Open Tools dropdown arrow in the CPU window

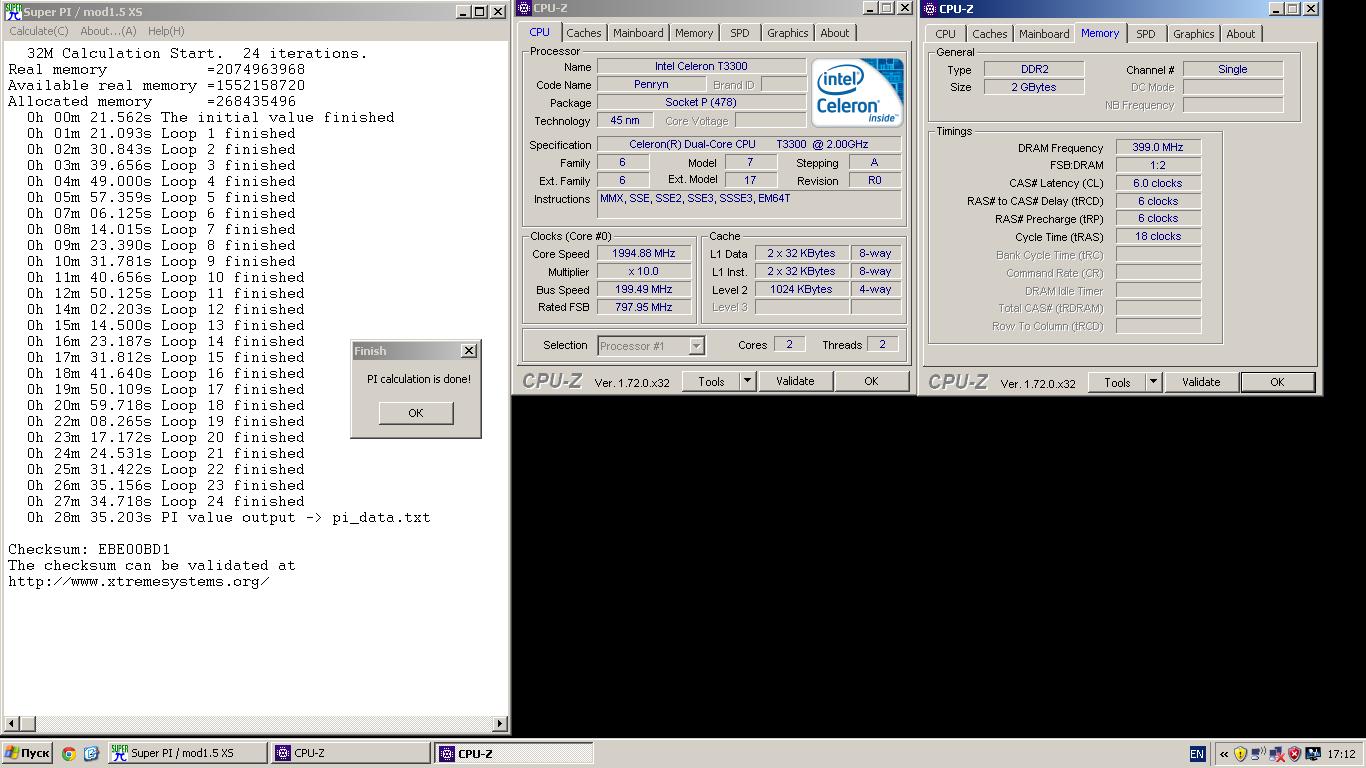(747, 381)
